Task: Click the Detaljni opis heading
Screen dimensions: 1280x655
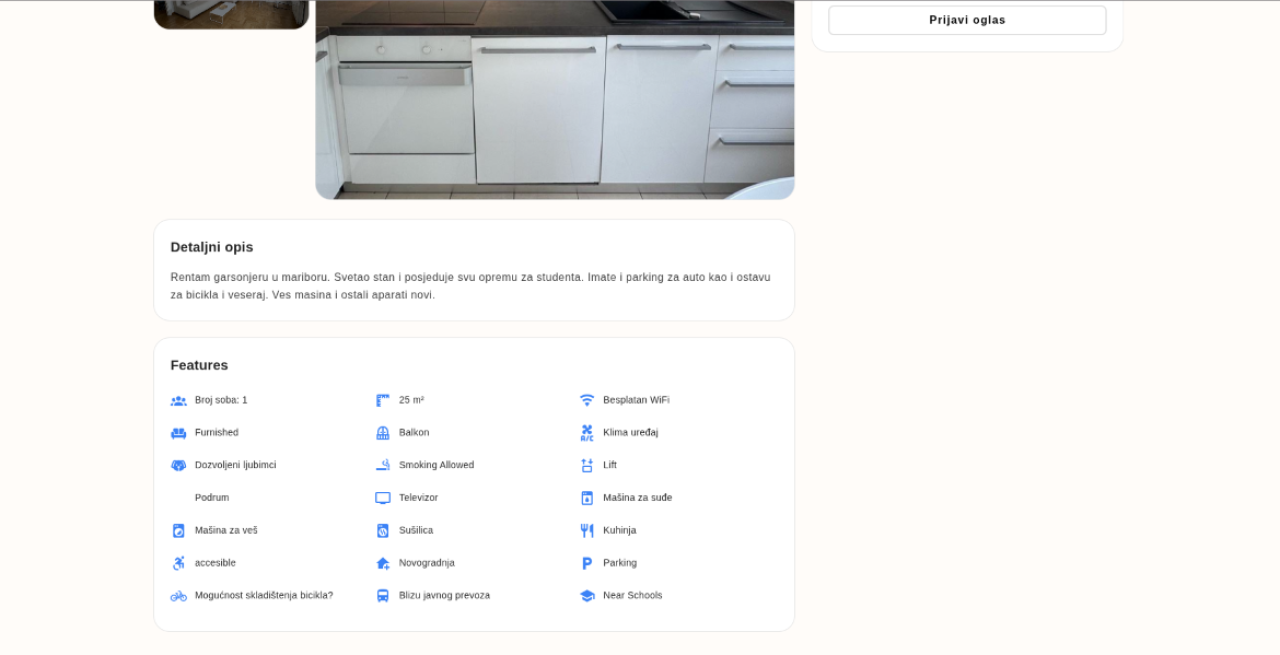Action: pos(212,247)
